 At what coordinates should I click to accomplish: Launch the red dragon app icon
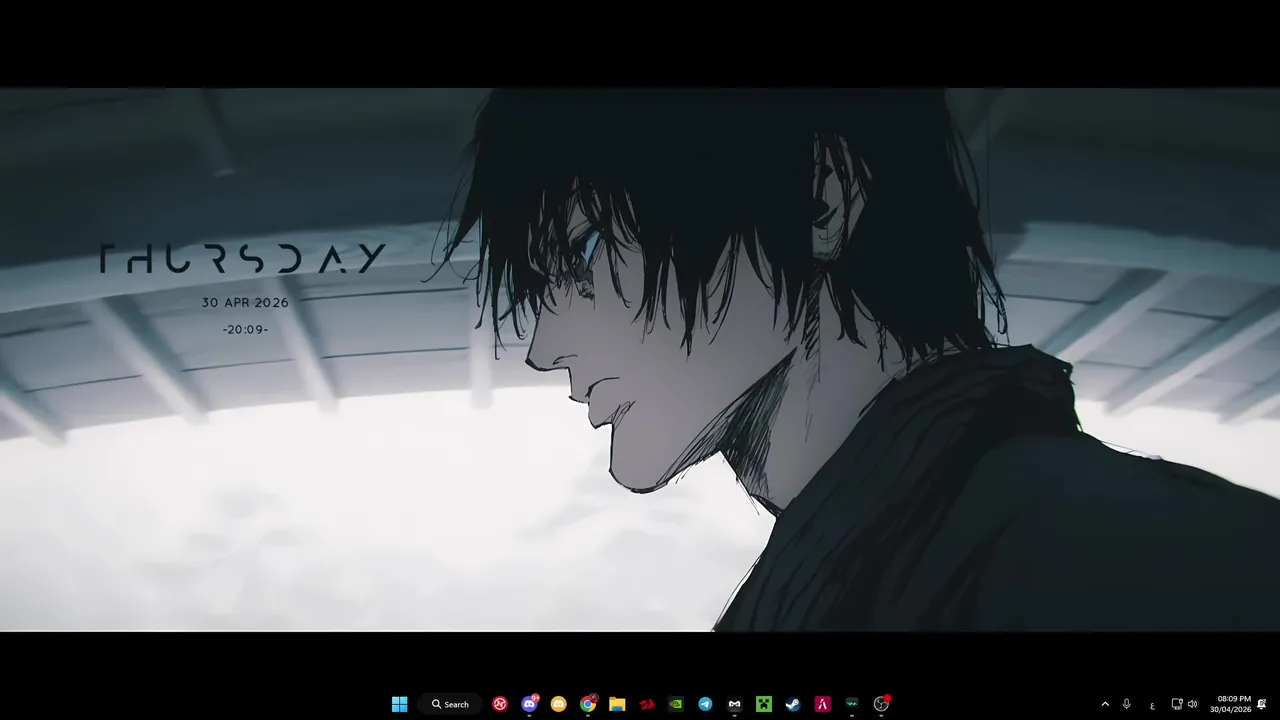647,704
